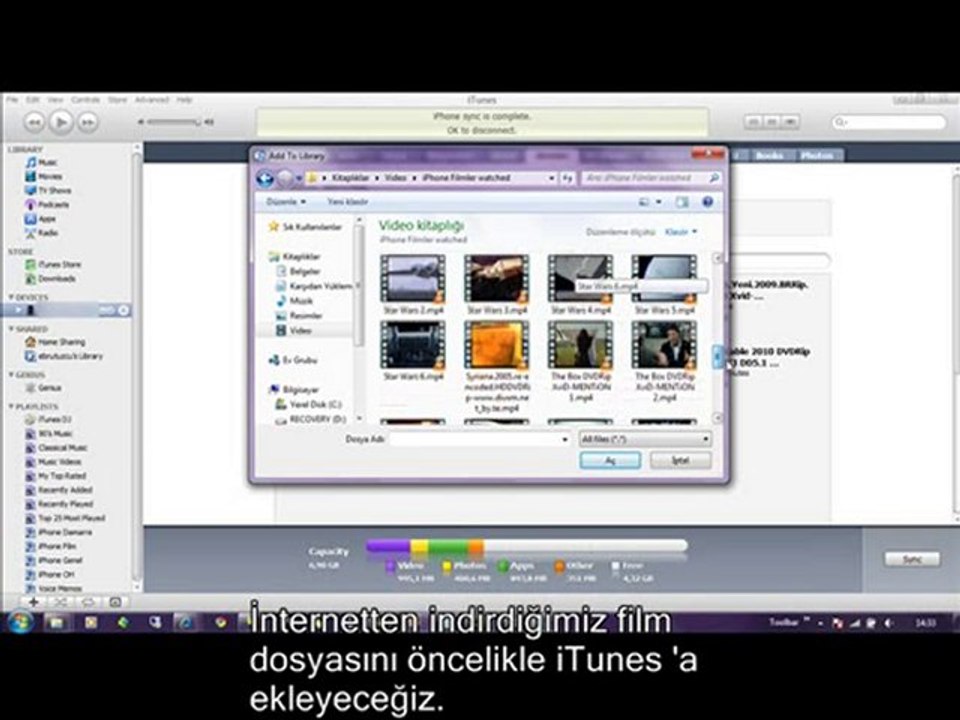This screenshot has height=720, width=960.
Task: Toggle the preview pane icon in dialog
Action: (x=682, y=201)
